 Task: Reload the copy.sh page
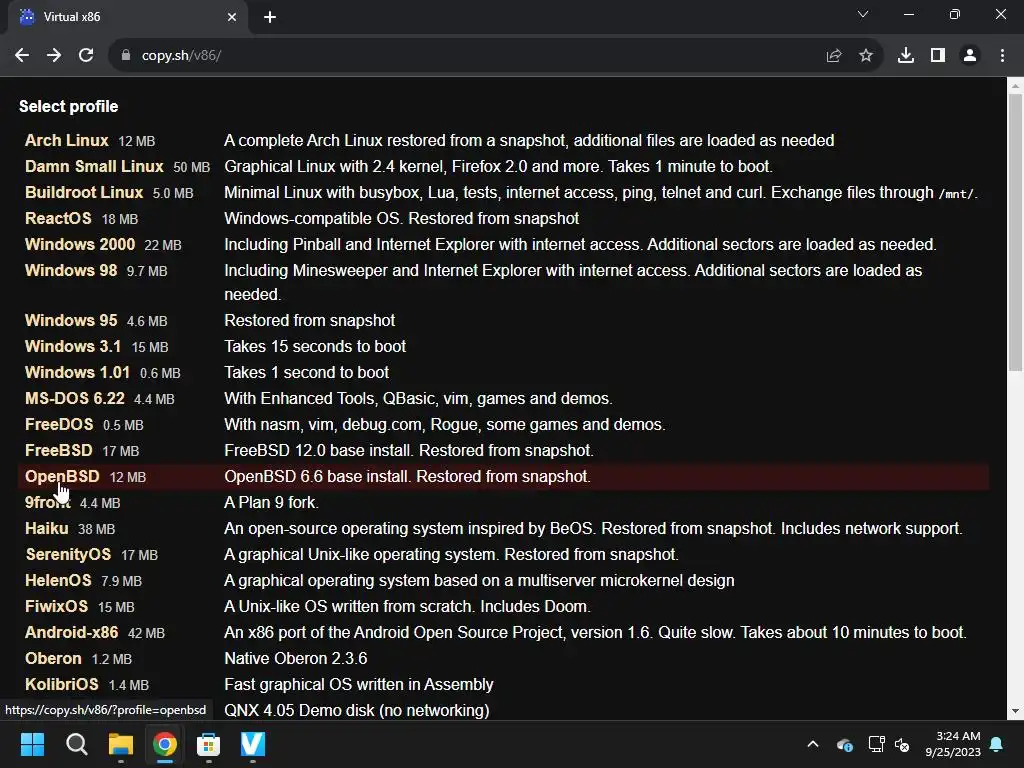coord(86,56)
